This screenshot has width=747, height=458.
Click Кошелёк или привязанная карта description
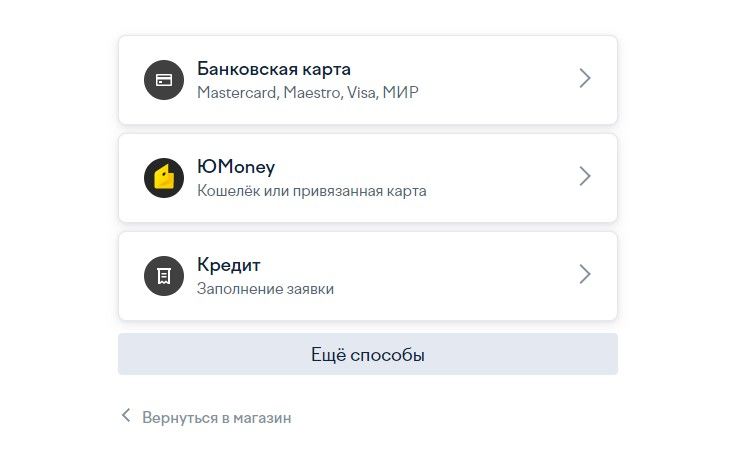pyautogui.click(x=312, y=191)
